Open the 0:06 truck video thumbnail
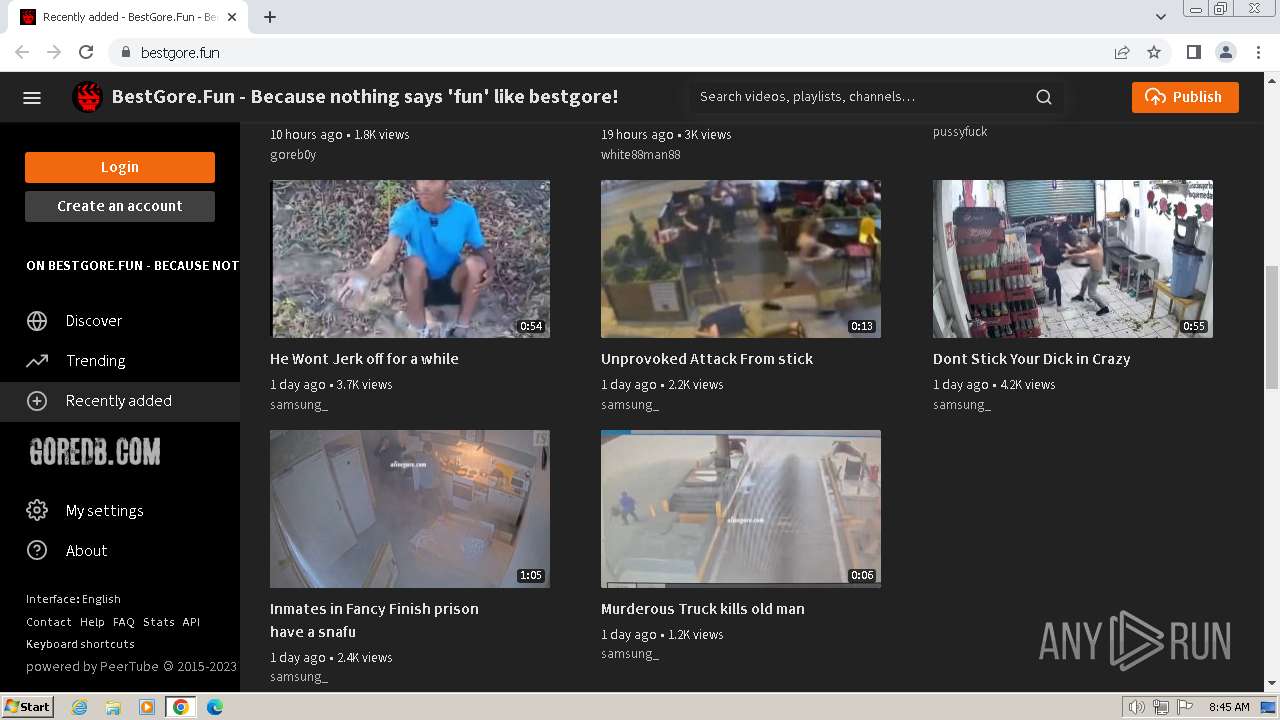 click(741, 509)
